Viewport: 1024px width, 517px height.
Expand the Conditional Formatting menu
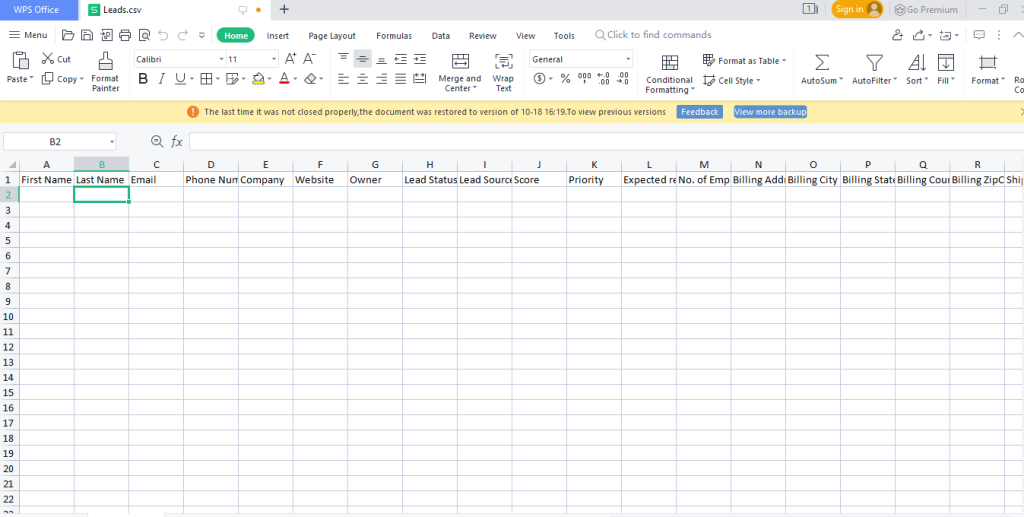[x=693, y=90]
